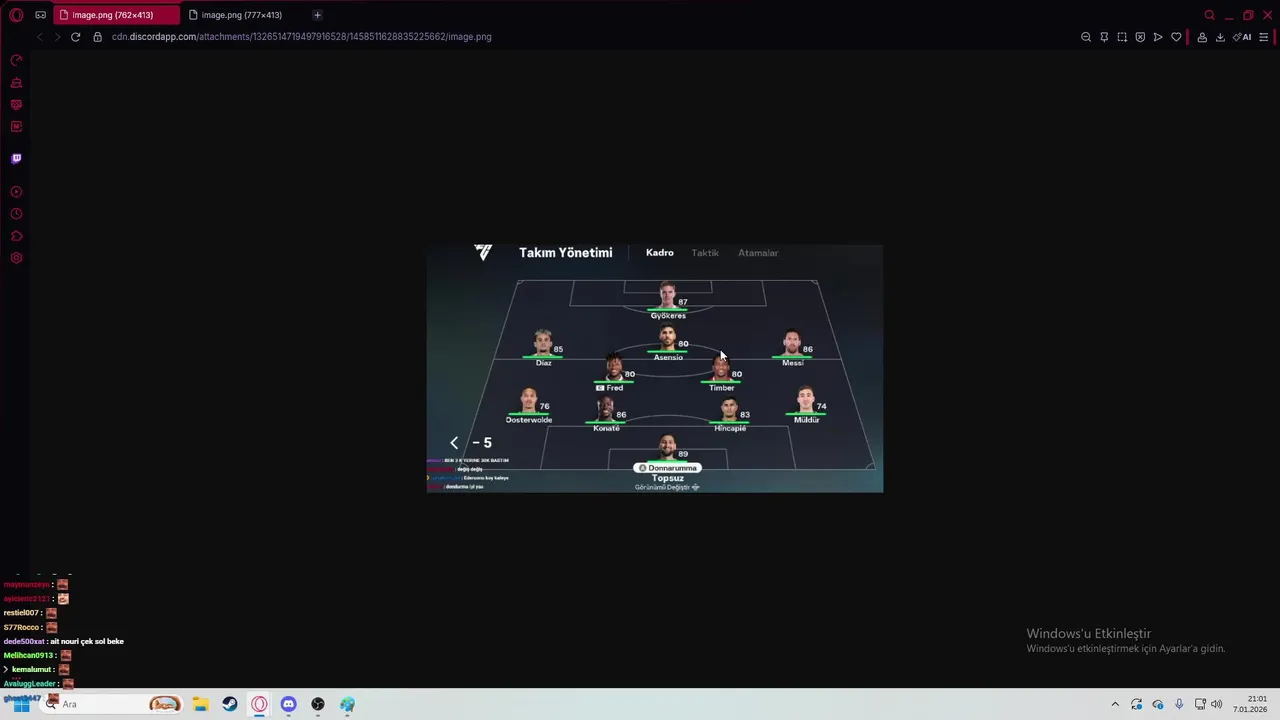
Task: Open the striped sidebar panel icon
Action: pyautogui.click(x=16, y=105)
